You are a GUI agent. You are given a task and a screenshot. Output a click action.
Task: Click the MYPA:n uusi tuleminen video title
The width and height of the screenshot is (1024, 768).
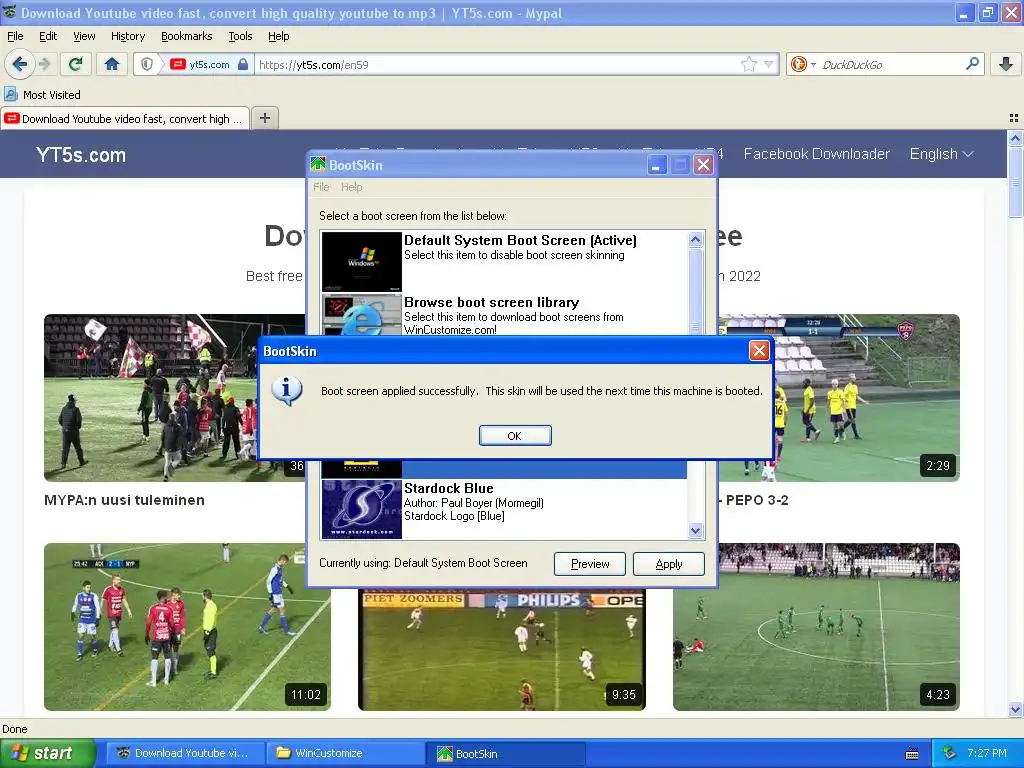coord(124,500)
